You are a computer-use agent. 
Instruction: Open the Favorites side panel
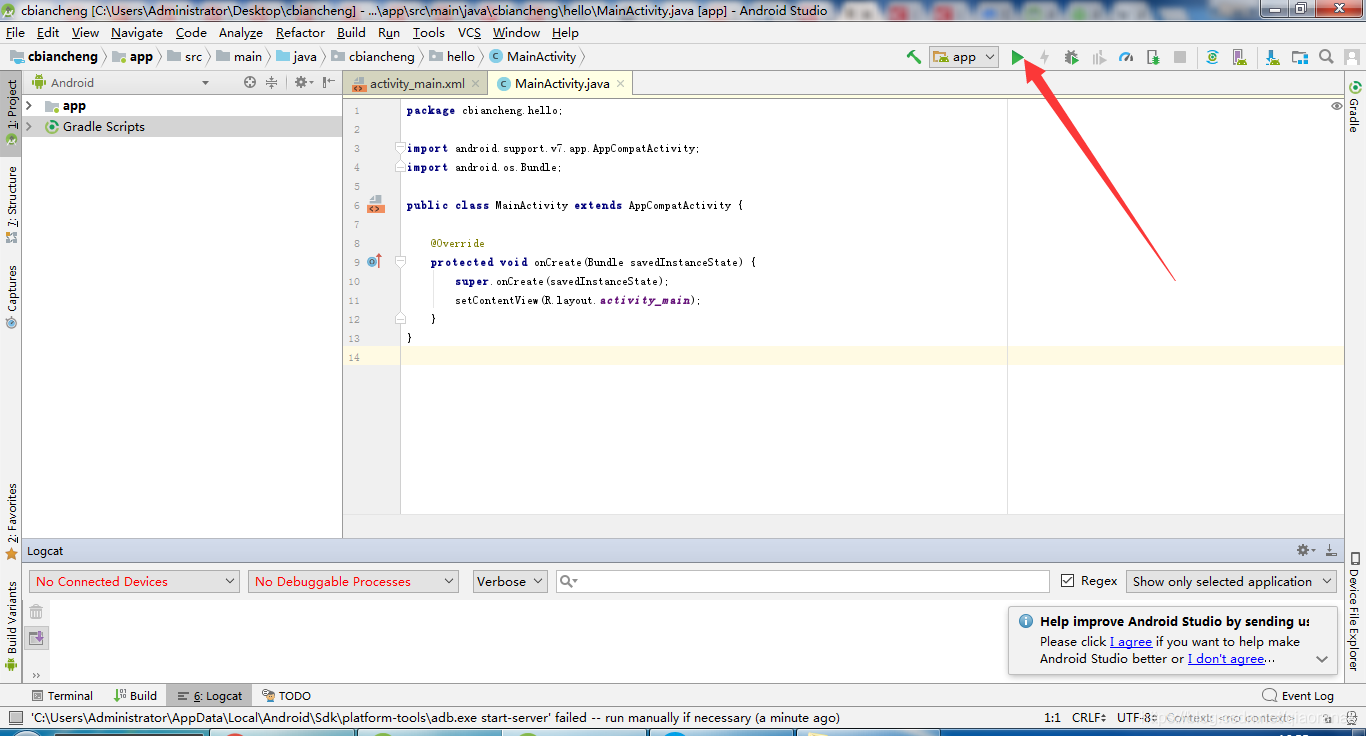pos(12,522)
